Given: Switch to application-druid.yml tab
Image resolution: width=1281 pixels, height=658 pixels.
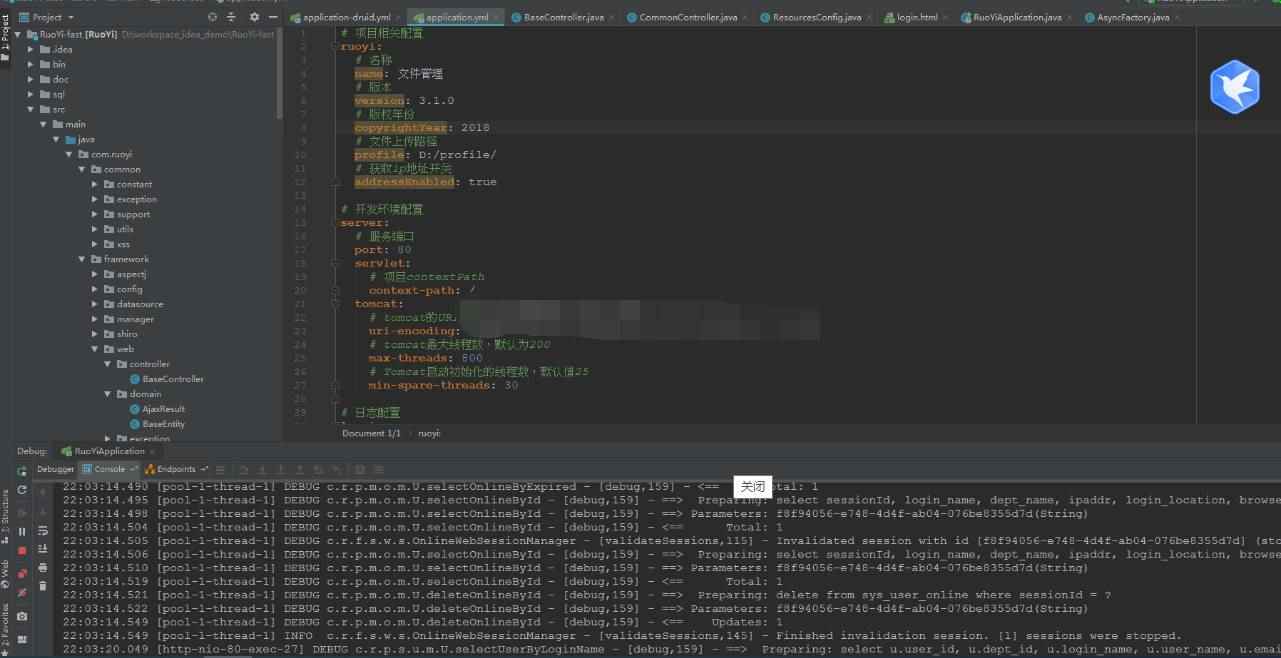Looking at the screenshot, I should pos(345,18).
